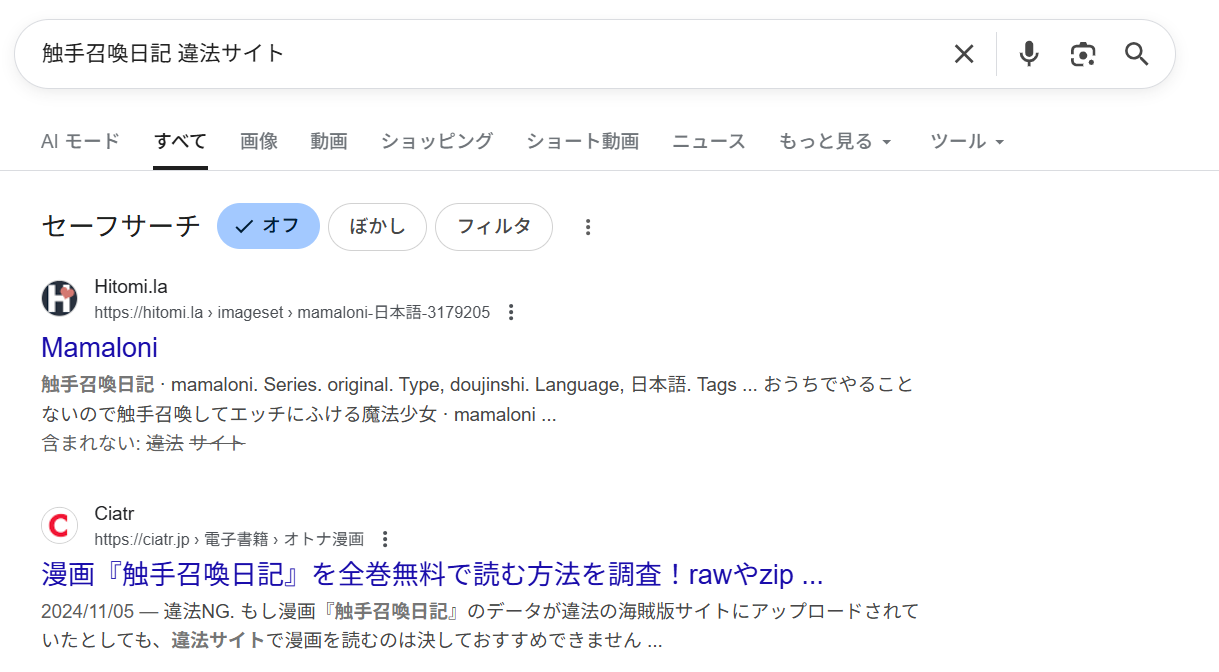Open the Mamaloni result link
The image size is (1219, 672).
click(x=99, y=348)
